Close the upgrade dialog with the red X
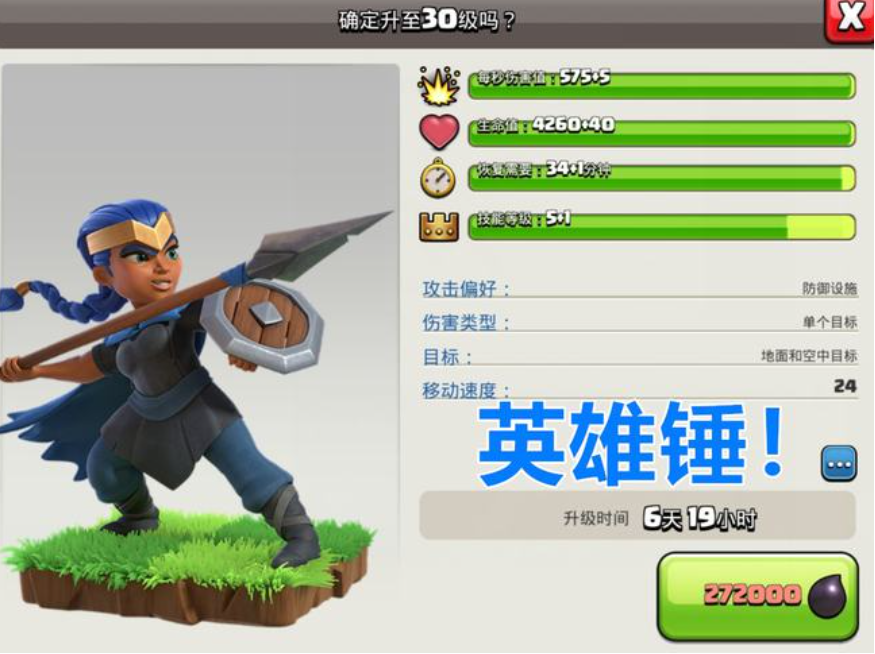This screenshot has height=654, width=875. [x=849, y=19]
